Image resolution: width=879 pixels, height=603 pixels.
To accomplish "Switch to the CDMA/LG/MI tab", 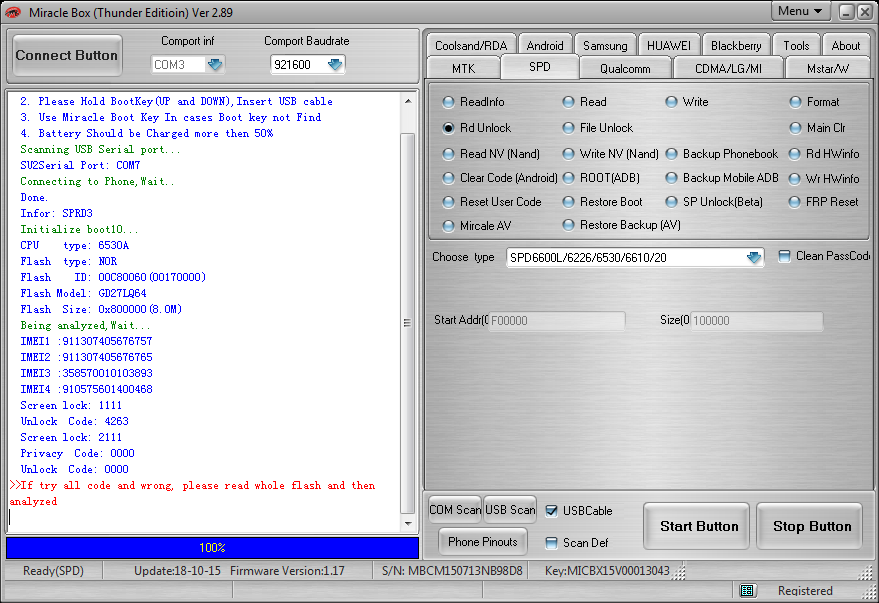I will tap(728, 68).
